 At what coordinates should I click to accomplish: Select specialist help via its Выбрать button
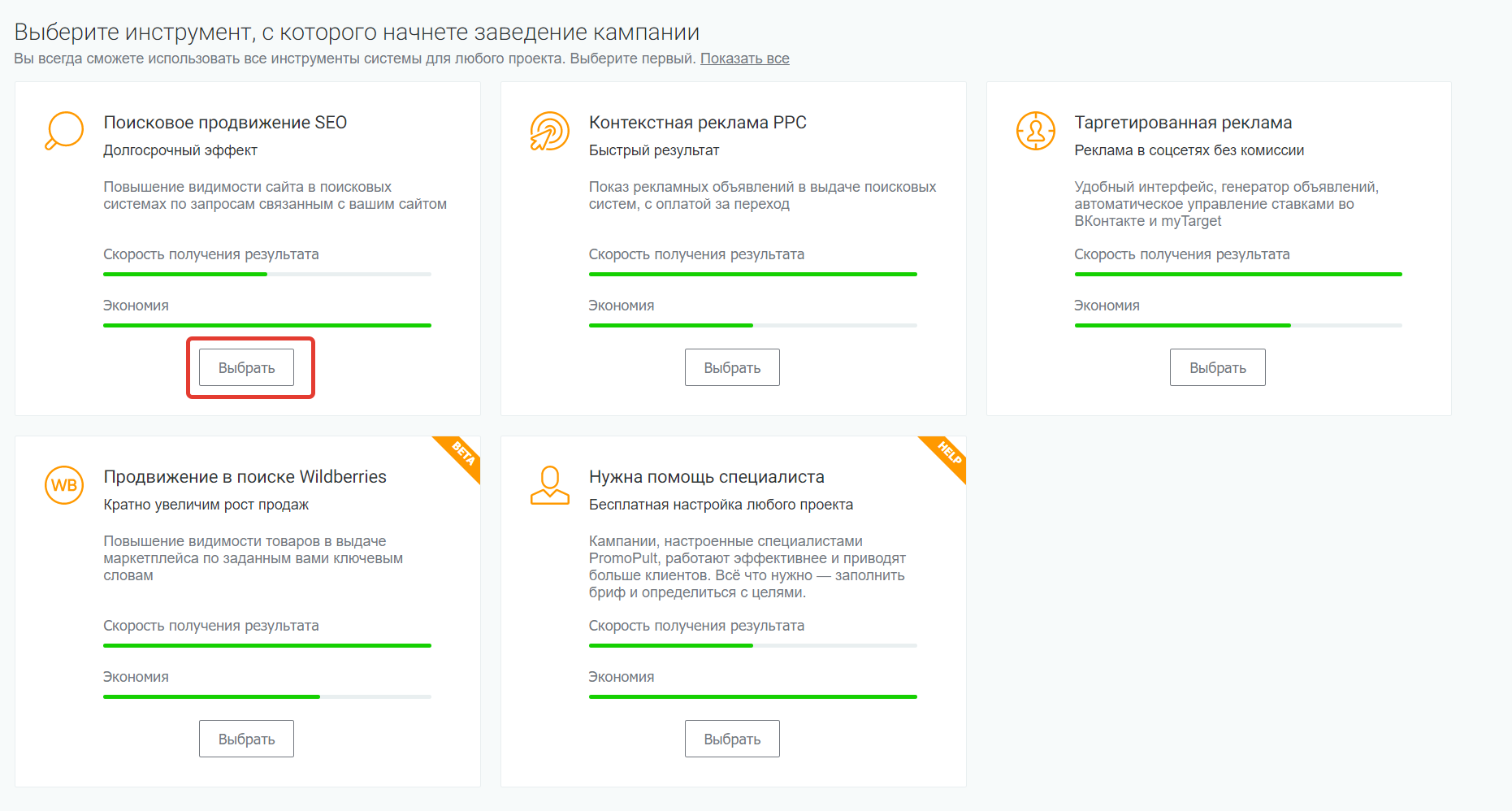(732, 739)
